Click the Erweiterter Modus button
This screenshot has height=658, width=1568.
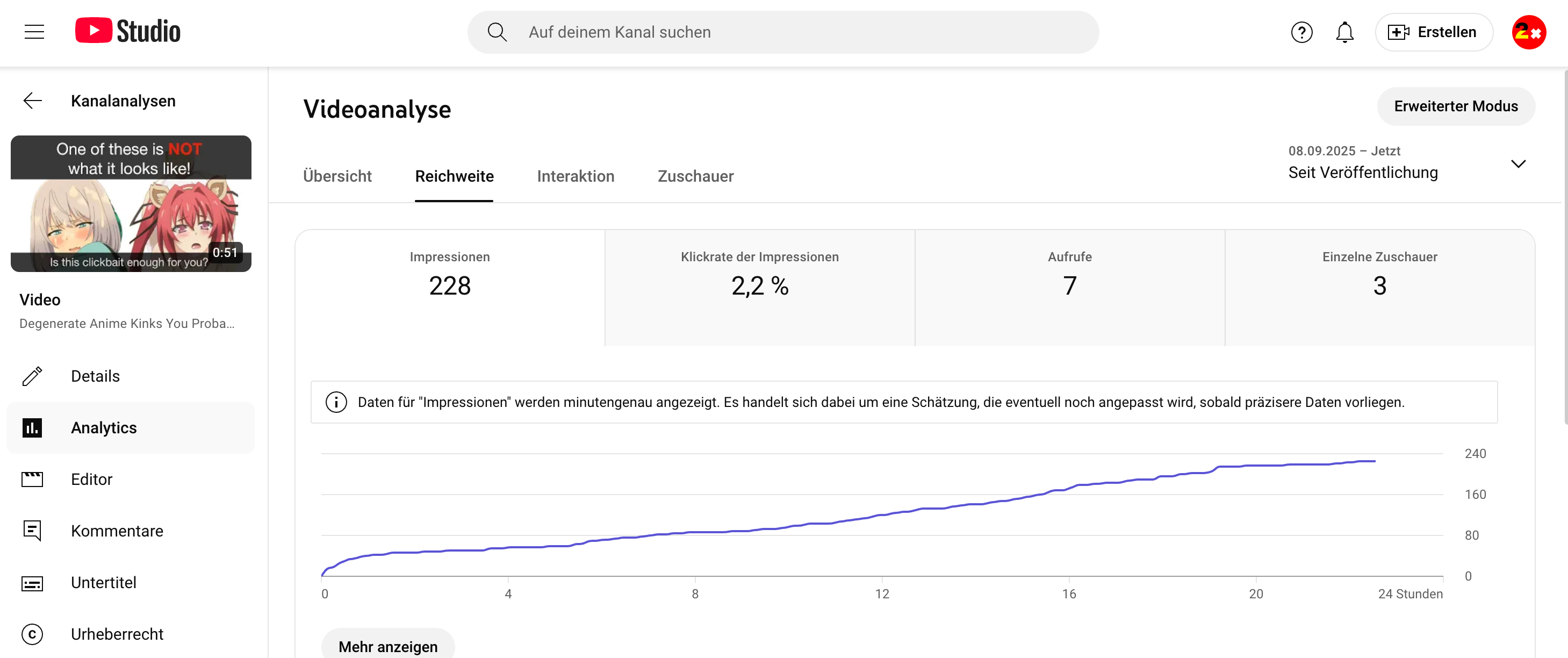pos(1455,106)
